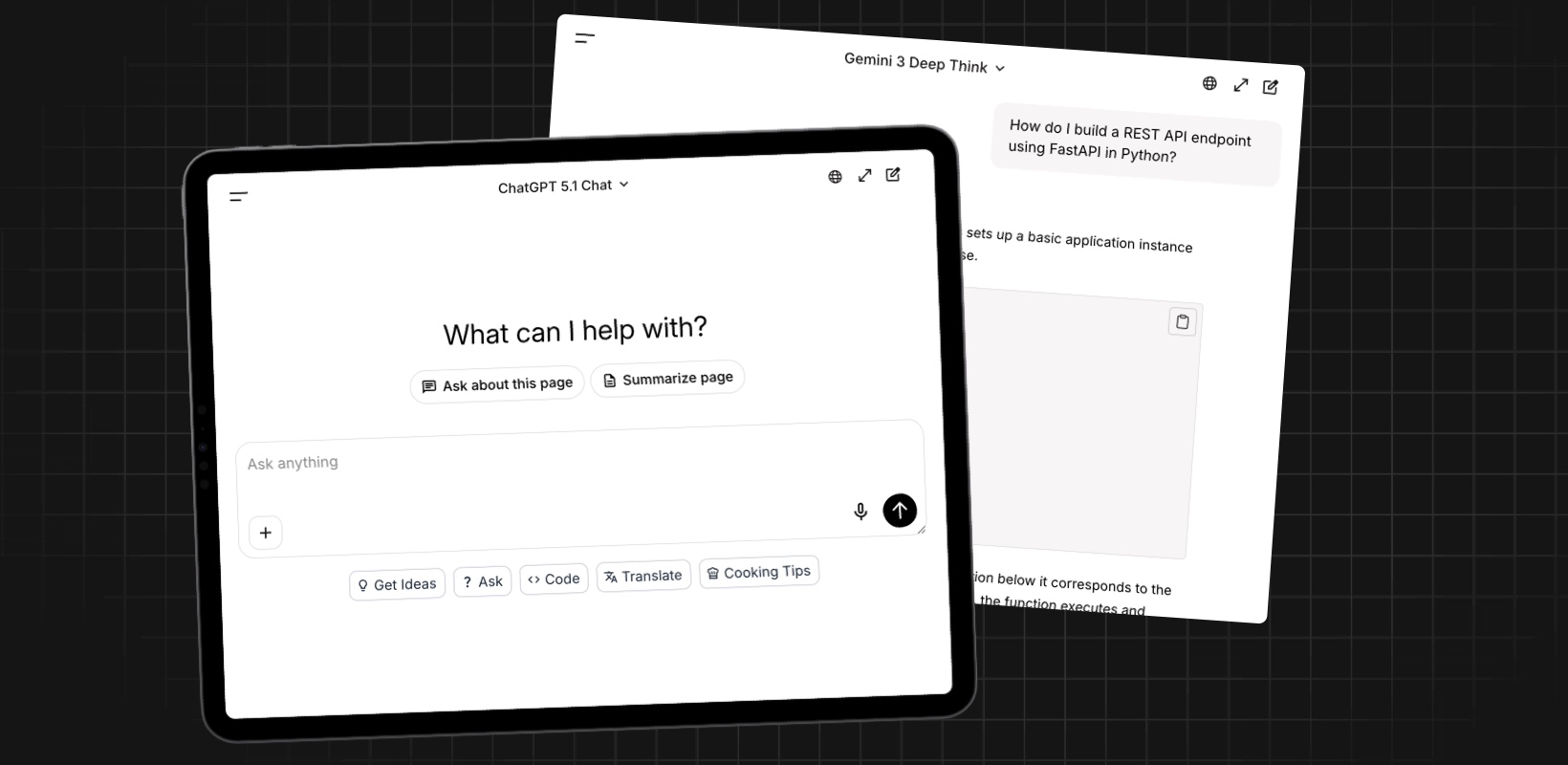The width and height of the screenshot is (1568, 765).
Task: Copy code with clipboard icon
Action: [x=1182, y=321]
